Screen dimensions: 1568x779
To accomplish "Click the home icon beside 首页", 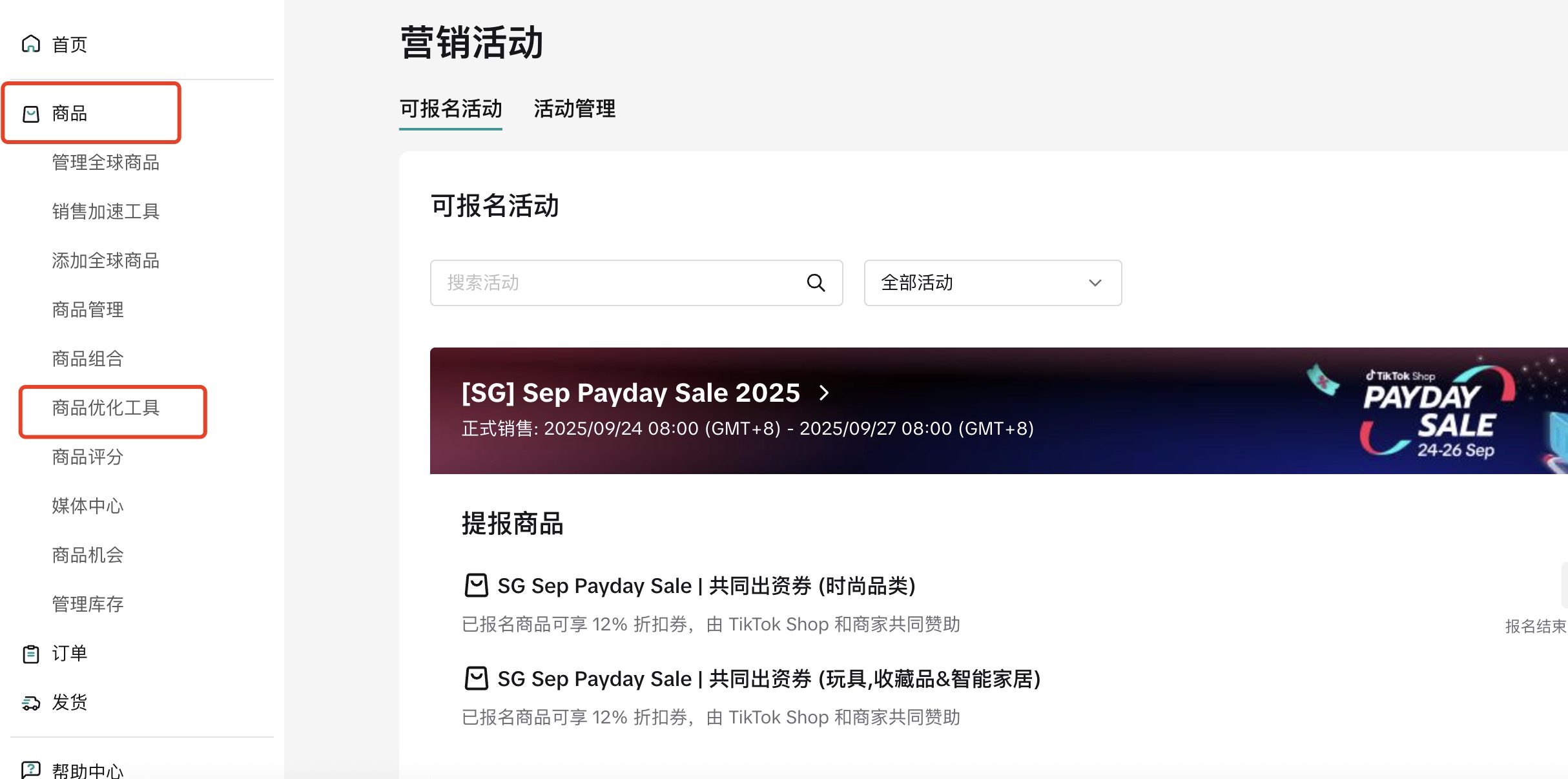I will [x=31, y=44].
